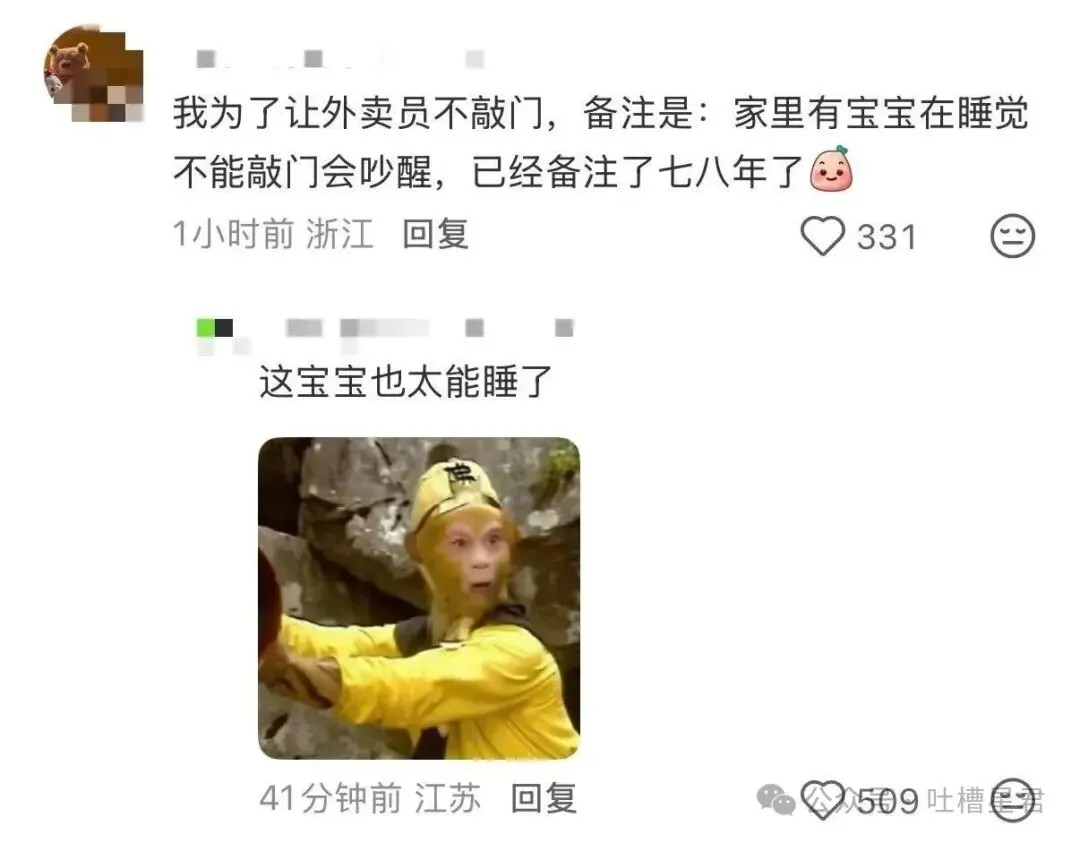Select the reply text 这宝宝也太能睡了
Viewport: 1080px width, 843px height.
tap(406, 381)
